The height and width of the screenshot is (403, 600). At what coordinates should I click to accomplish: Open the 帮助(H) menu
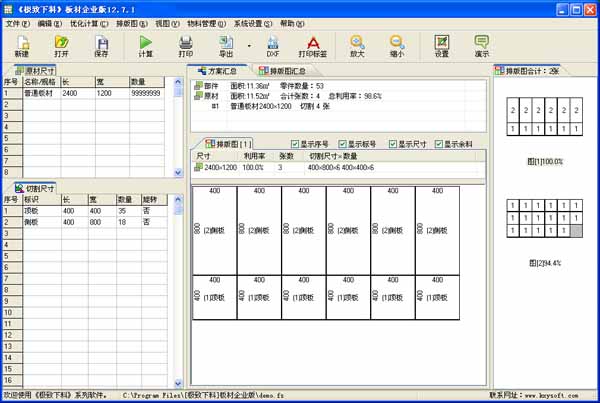[x=292, y=24]
